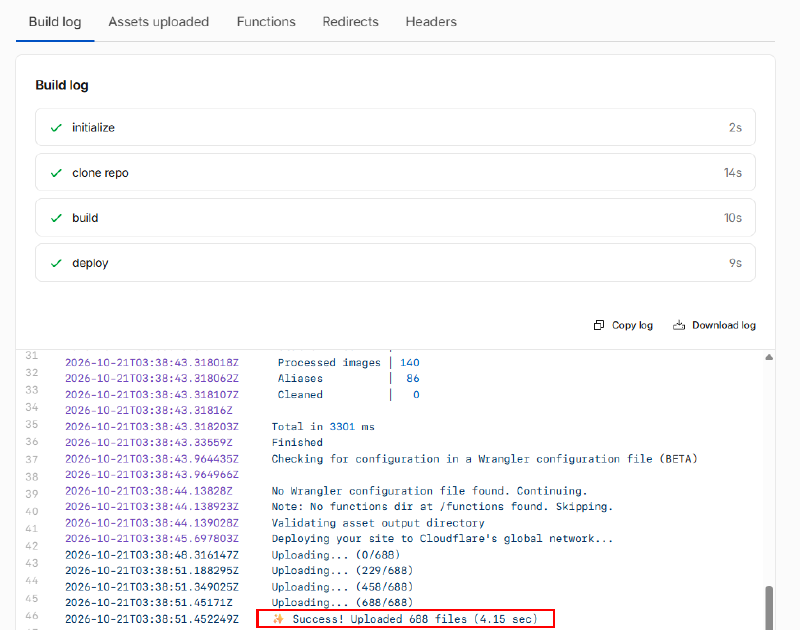Click the sparkle icon before Success message
800x630 pixels.
[278, 619]
